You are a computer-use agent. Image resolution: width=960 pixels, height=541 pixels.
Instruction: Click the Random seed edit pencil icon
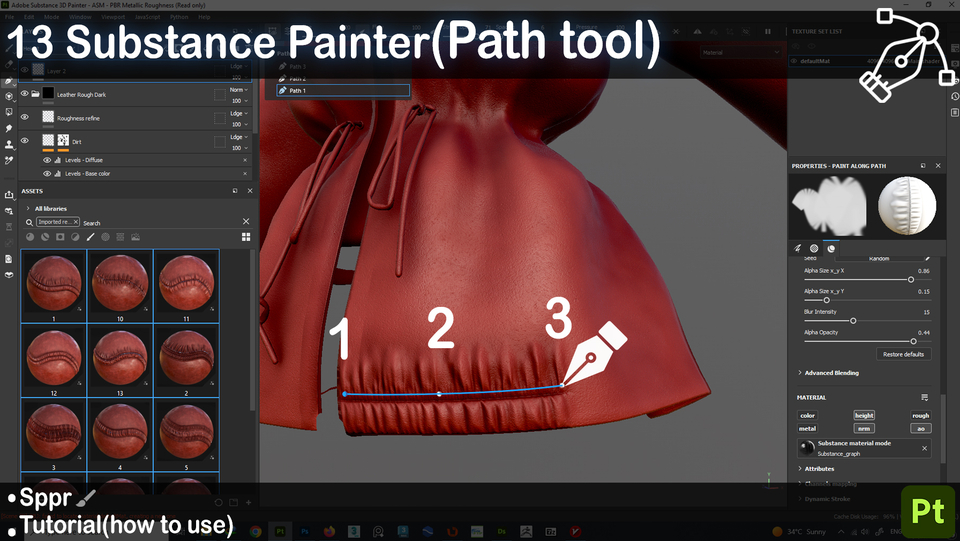point(928,258)
